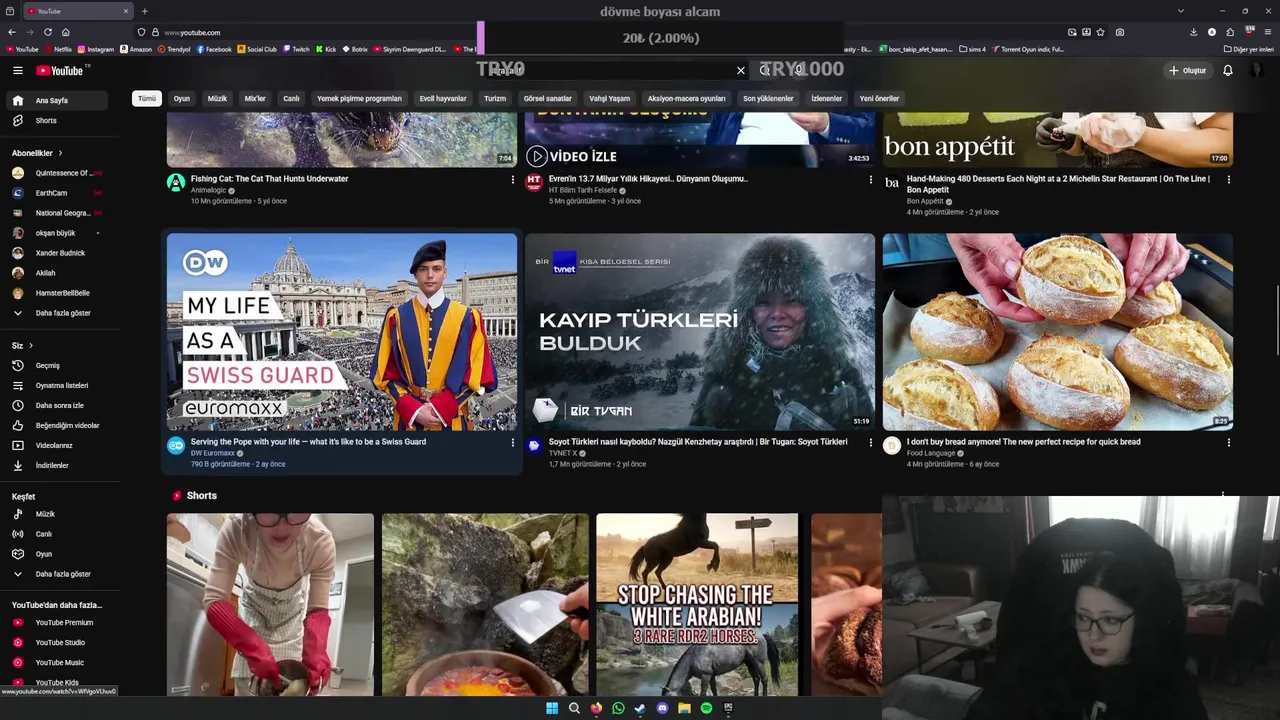The height and width of the screenshot is (720, 1280).
Task: Open more options for Swiss Guard video
Action: tap(513, 443)
